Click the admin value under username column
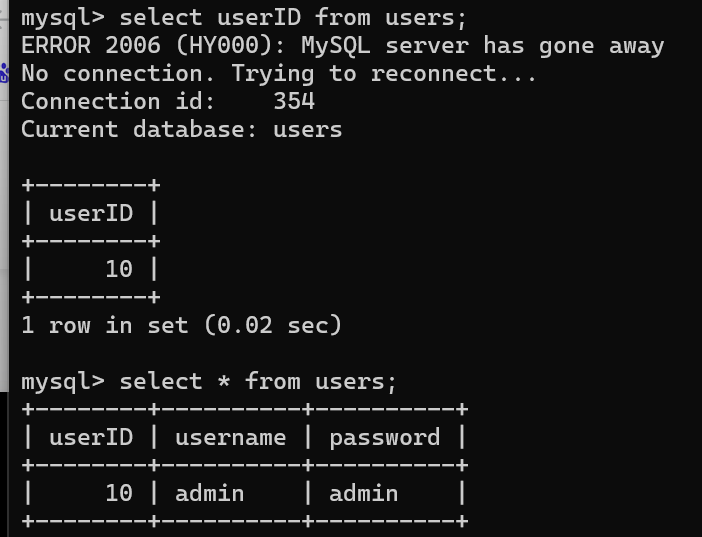 pos(209,494)
